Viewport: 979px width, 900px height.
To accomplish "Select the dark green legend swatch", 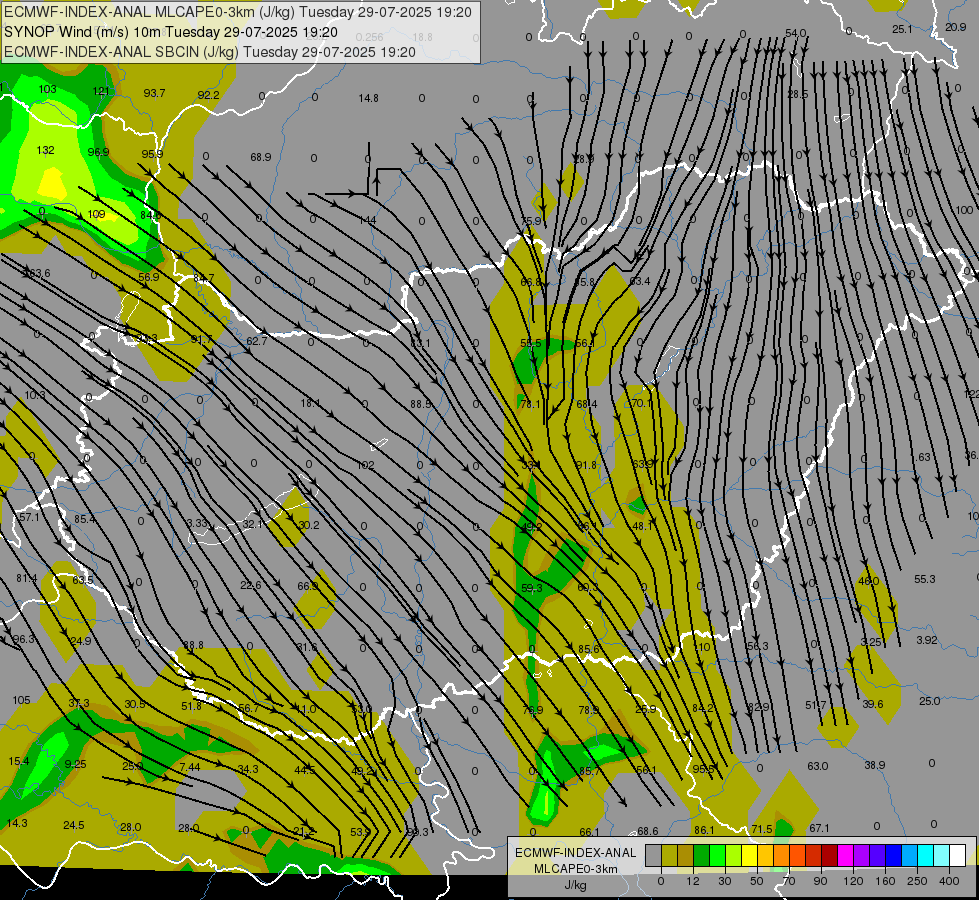I will point(701,856).
